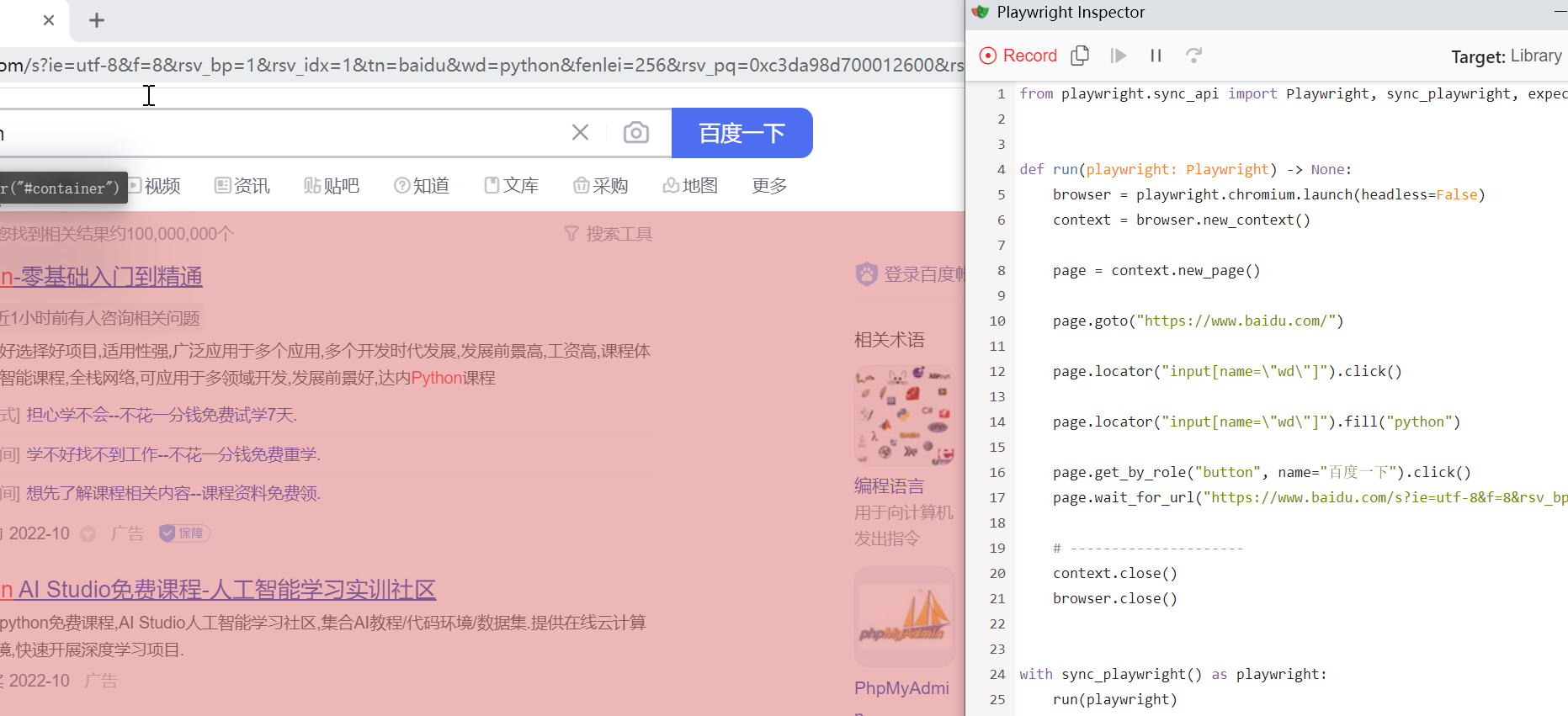
Task: Open the 学不好找不到工作--不花一分钱免费重学 link
Action: 173,454
